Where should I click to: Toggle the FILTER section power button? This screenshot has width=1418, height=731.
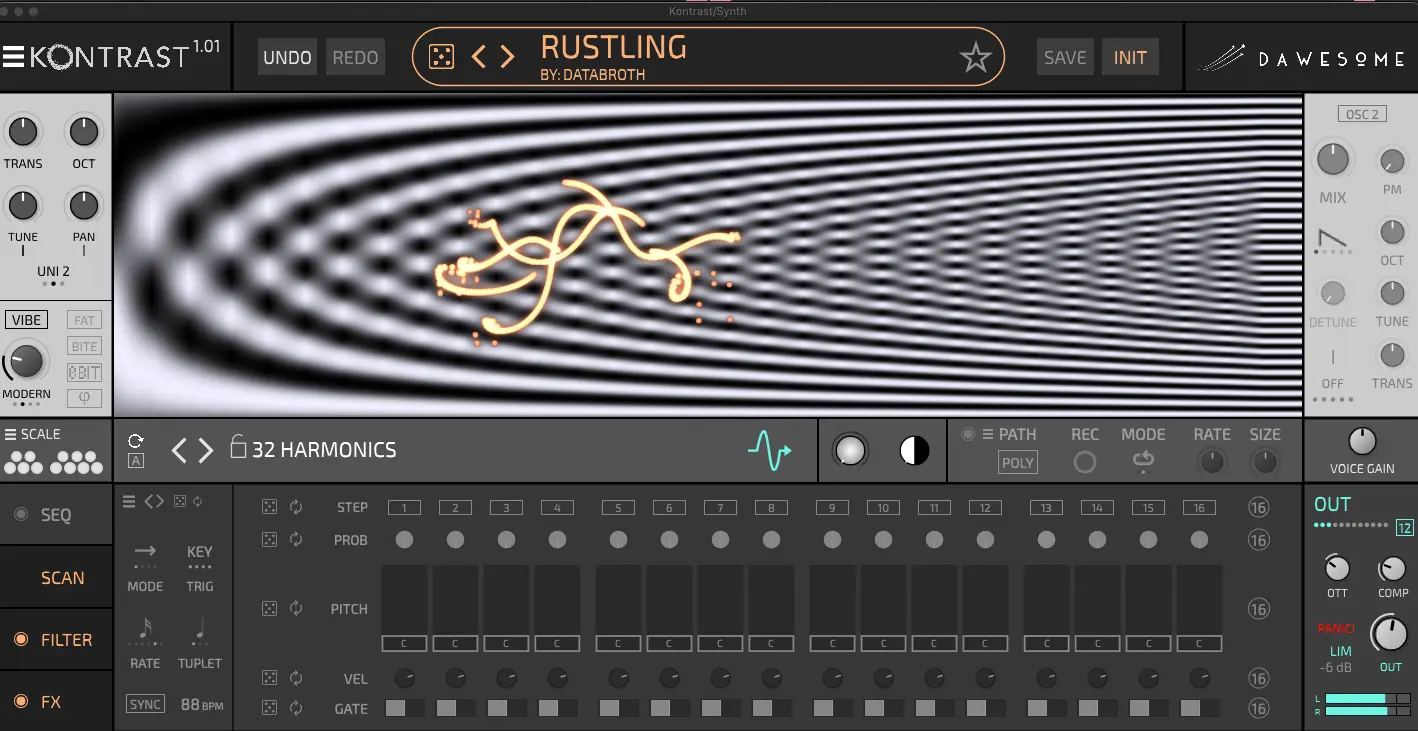pyautogui.click(x=20, y=640)
